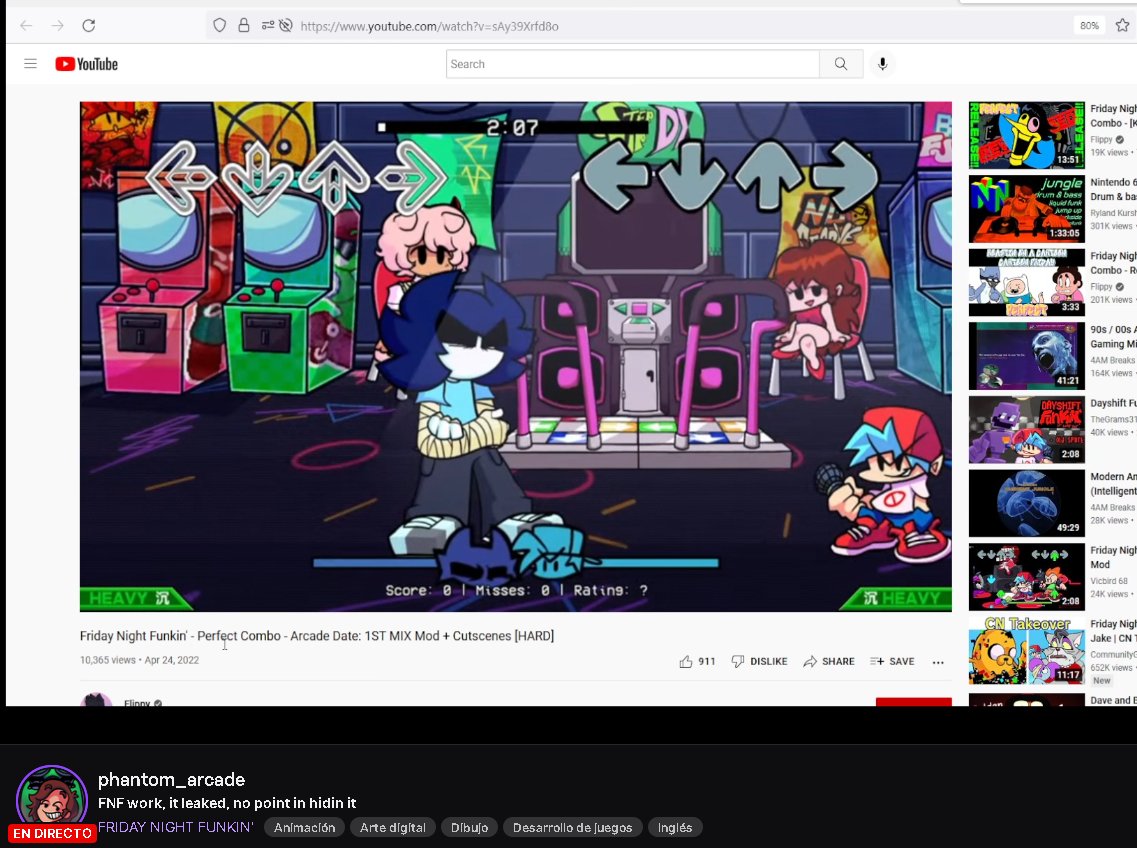Save the video to a playlist with SAVE

point(892,662)
